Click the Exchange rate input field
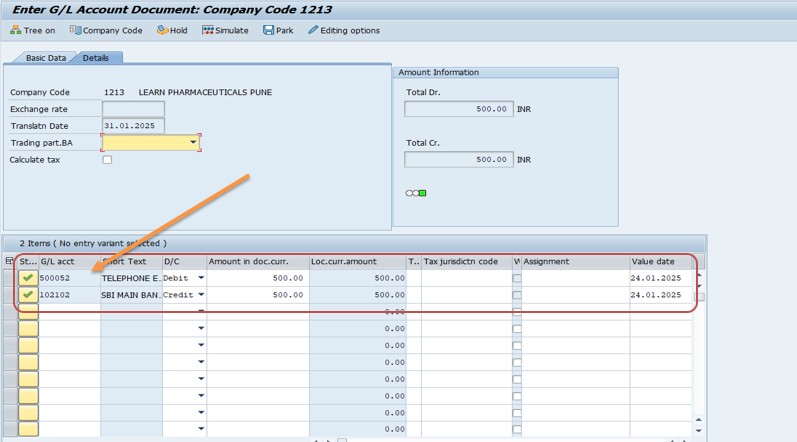Screen dimensions: 797x442 (x=133, y=109)
